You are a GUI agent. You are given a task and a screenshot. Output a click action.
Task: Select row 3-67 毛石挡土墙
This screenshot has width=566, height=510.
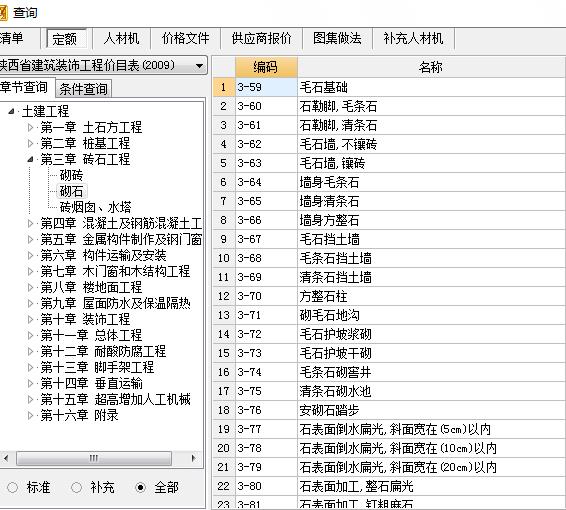[x=389, y=239]
